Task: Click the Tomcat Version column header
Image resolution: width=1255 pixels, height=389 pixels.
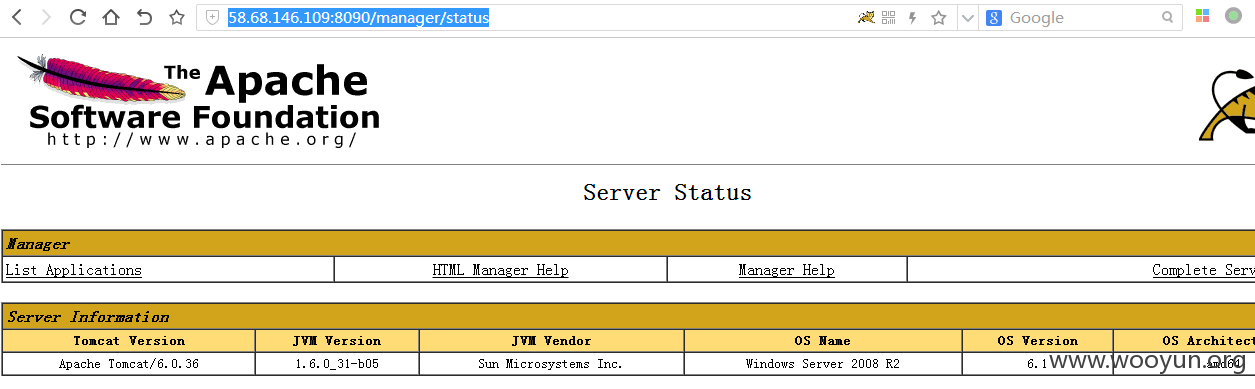Action: coord(129,341)
